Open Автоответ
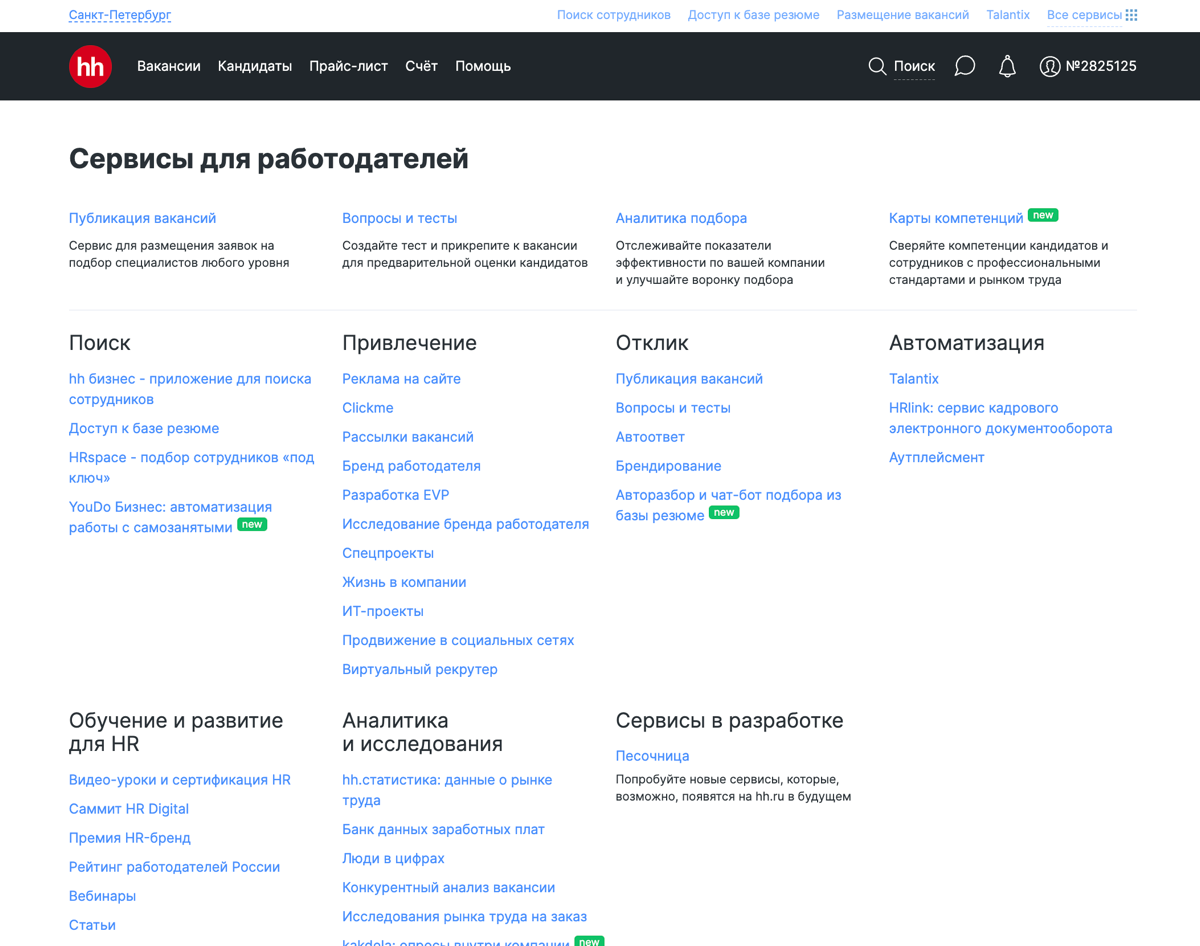The height and width of the screenshot is (946, 1200). coord(650,437)
